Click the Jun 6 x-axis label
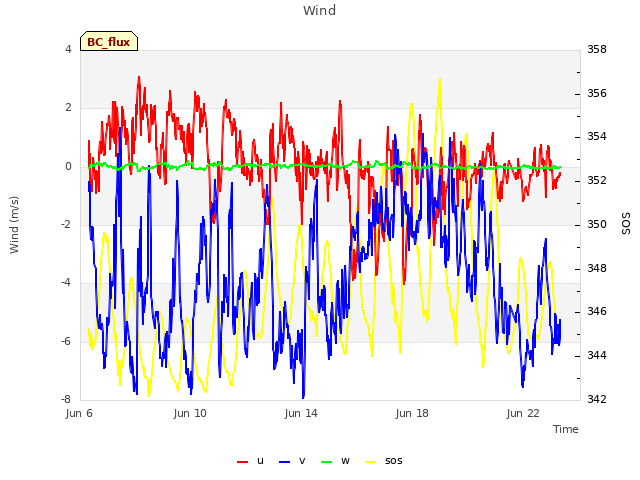This screenshot has width=640, height=480. coord(79,413)
